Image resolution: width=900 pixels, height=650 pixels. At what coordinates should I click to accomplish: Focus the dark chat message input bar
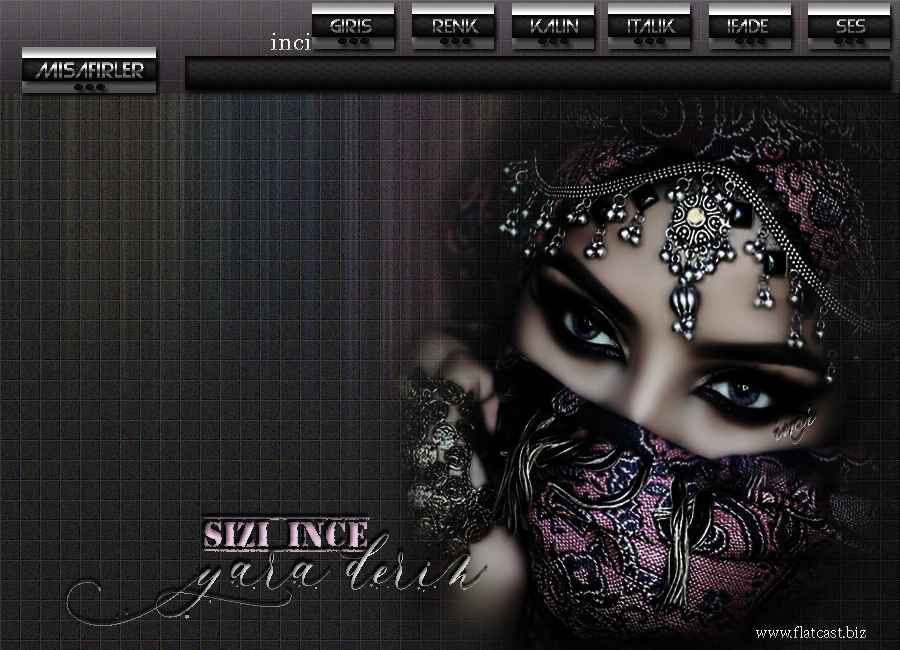[537, 73]
